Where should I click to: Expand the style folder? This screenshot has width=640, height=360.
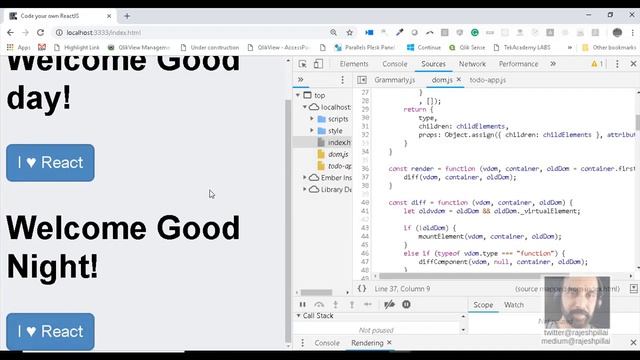pyautogui.click(x=312, y=131)
